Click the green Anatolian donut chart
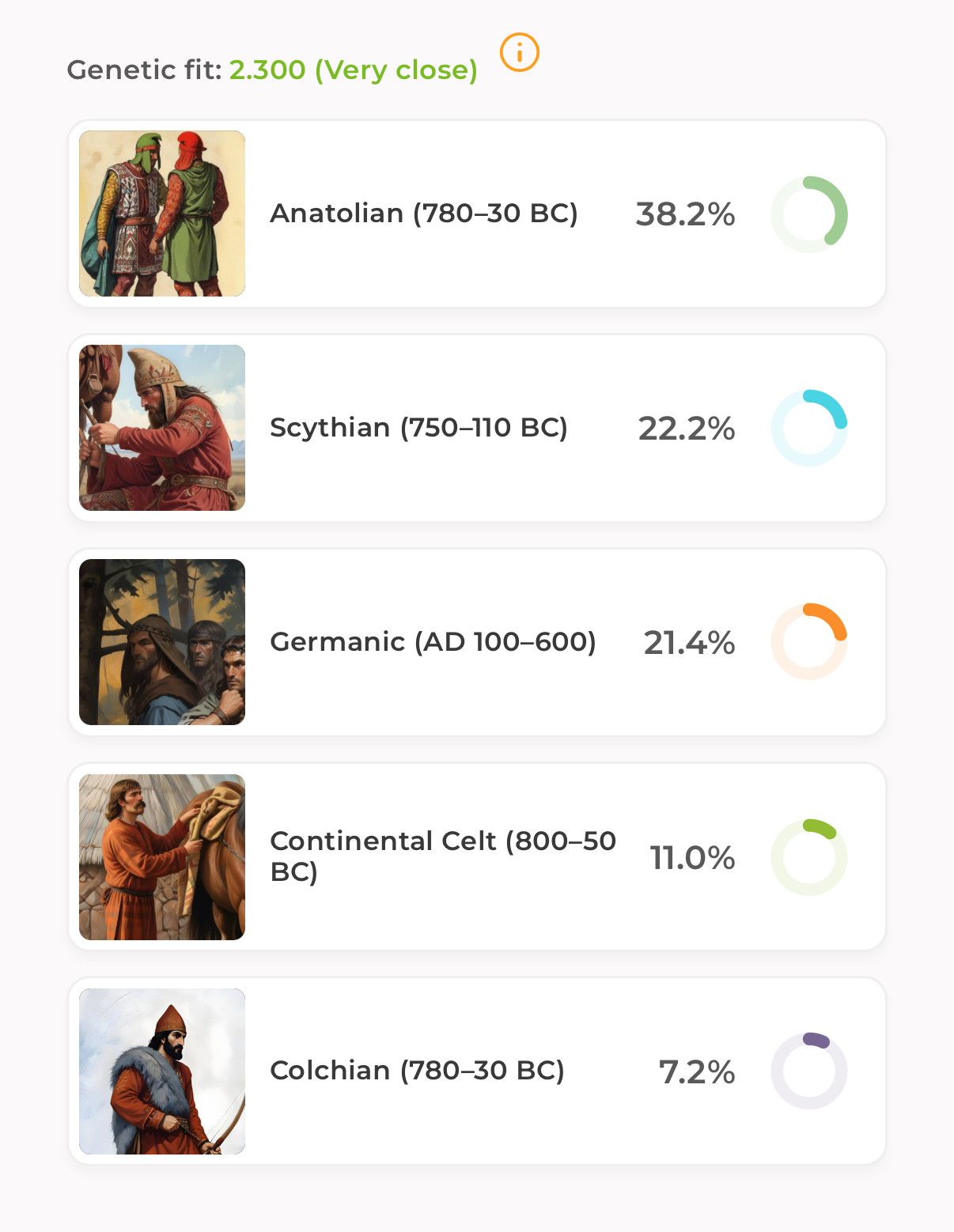 [x=809, y=214]
